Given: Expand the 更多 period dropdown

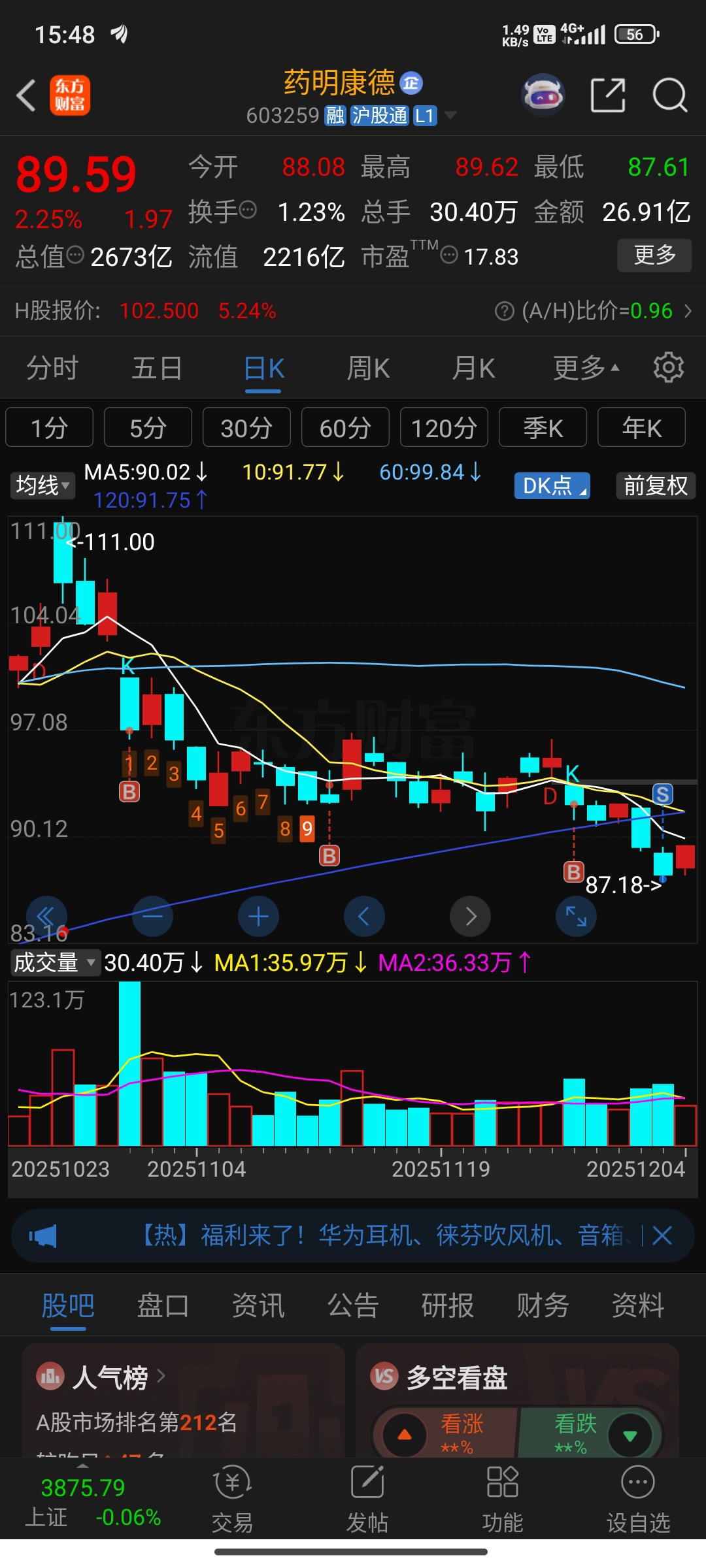Looking at the screenshot, I should 586,368.
